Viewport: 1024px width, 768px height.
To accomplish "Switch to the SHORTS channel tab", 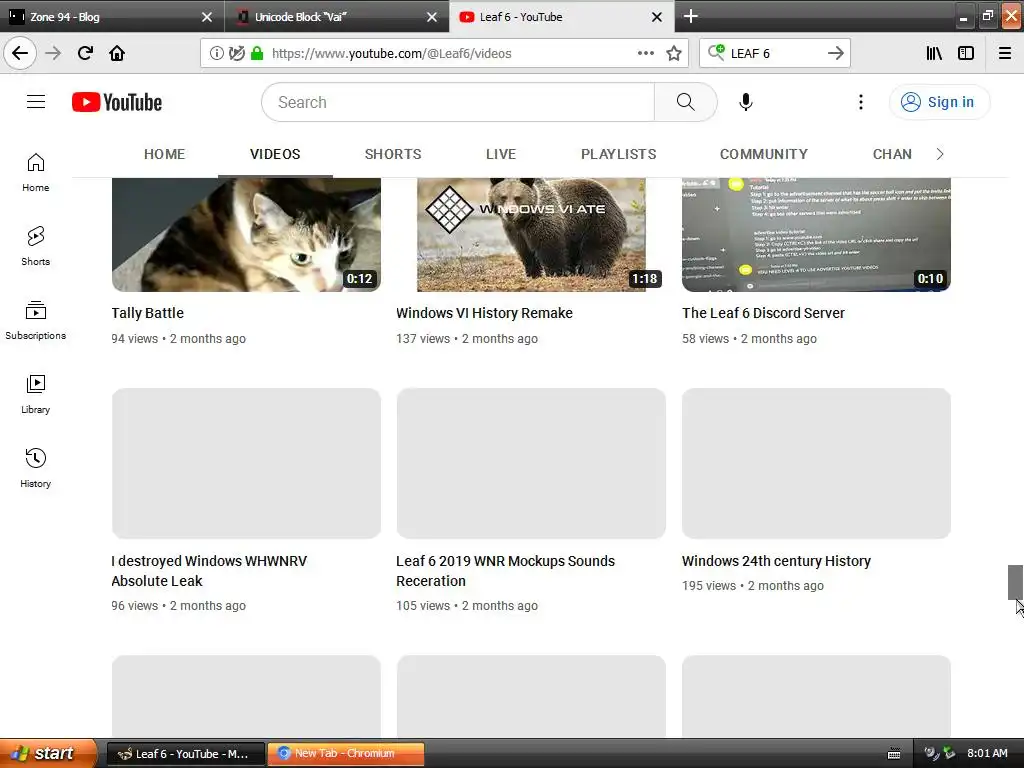I will pos(393,154).
